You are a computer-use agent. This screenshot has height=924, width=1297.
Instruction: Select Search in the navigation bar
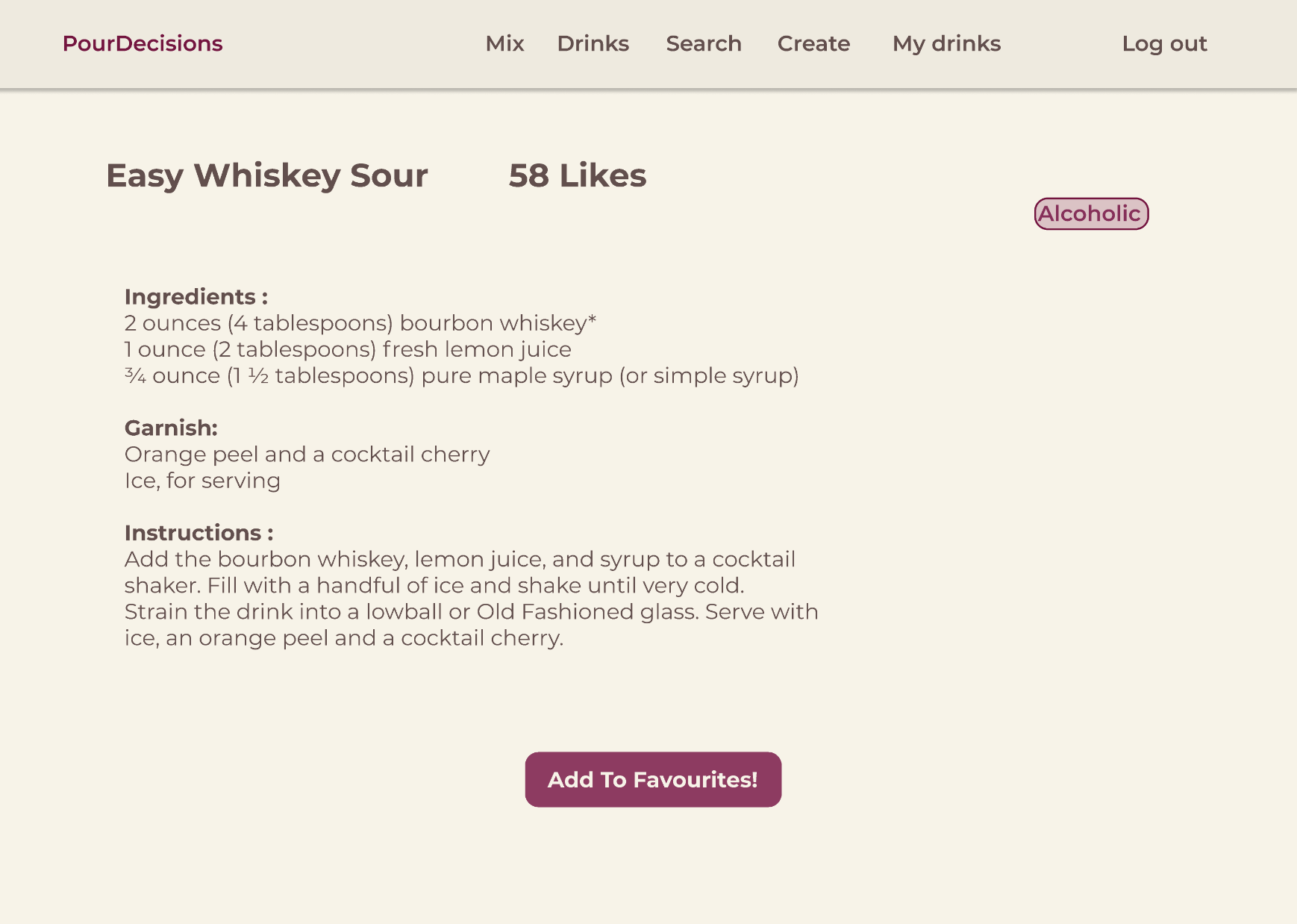point(704,43)
